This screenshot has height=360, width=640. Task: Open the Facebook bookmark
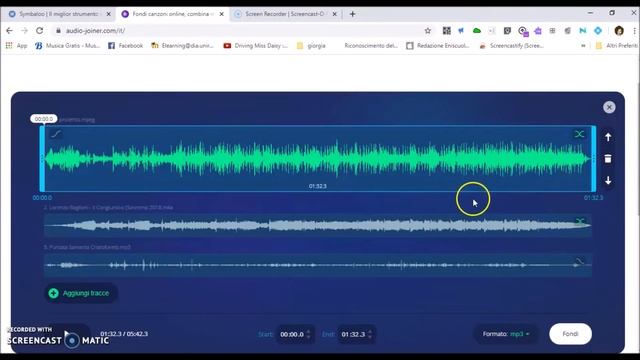pos(125,46)
